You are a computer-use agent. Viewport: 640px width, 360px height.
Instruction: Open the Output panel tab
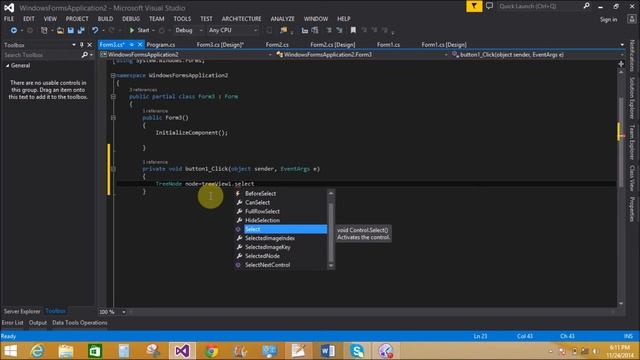38,323
